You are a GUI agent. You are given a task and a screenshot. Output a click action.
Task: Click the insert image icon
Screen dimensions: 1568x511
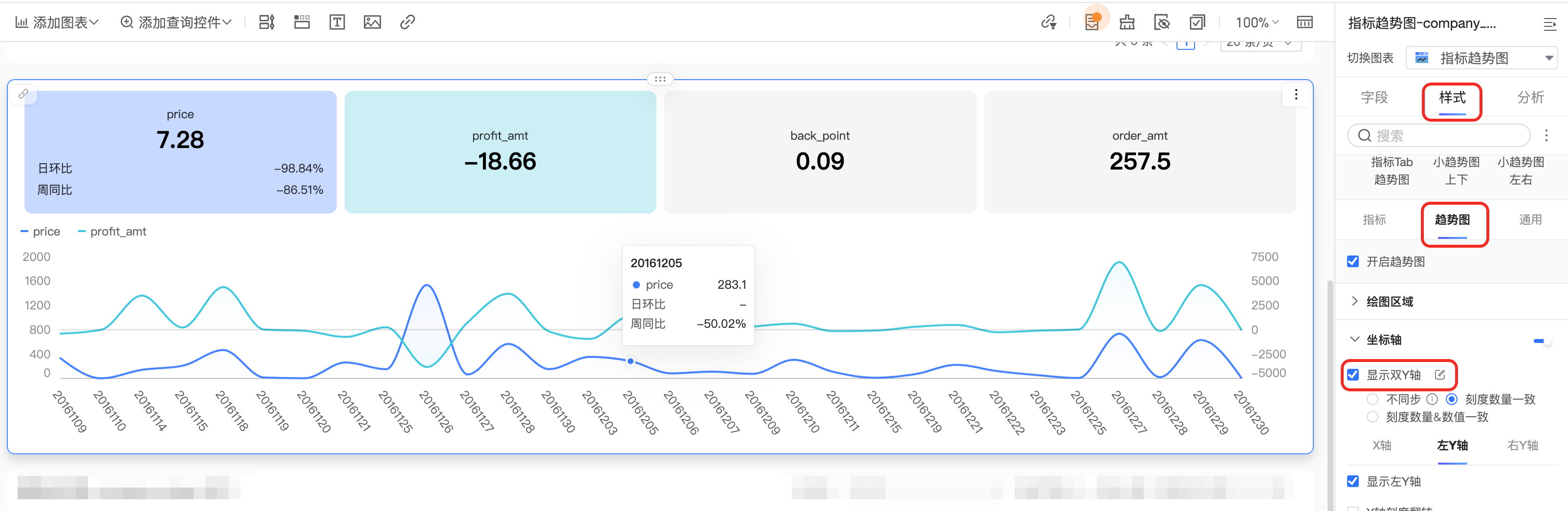372,22
